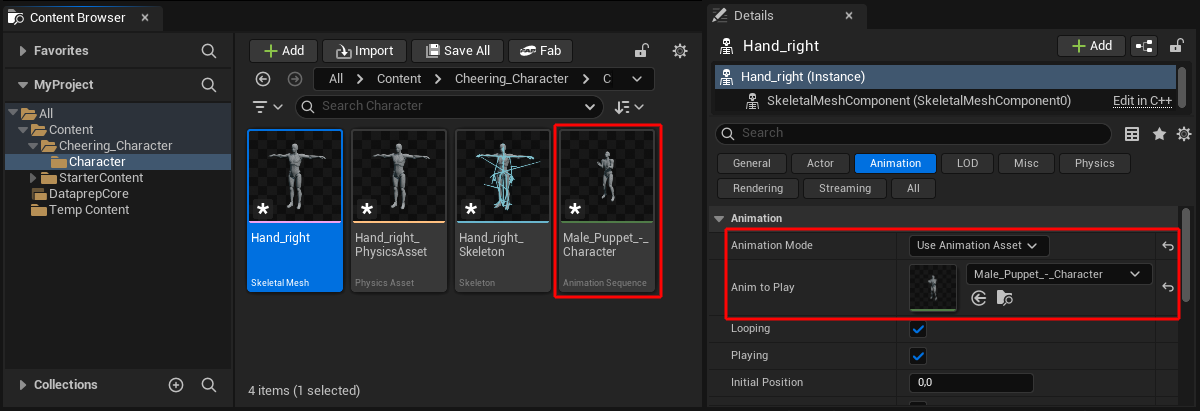The image size is (1200, 411).
Task: Expand the StarterContent folder
Action: (34, 178)
